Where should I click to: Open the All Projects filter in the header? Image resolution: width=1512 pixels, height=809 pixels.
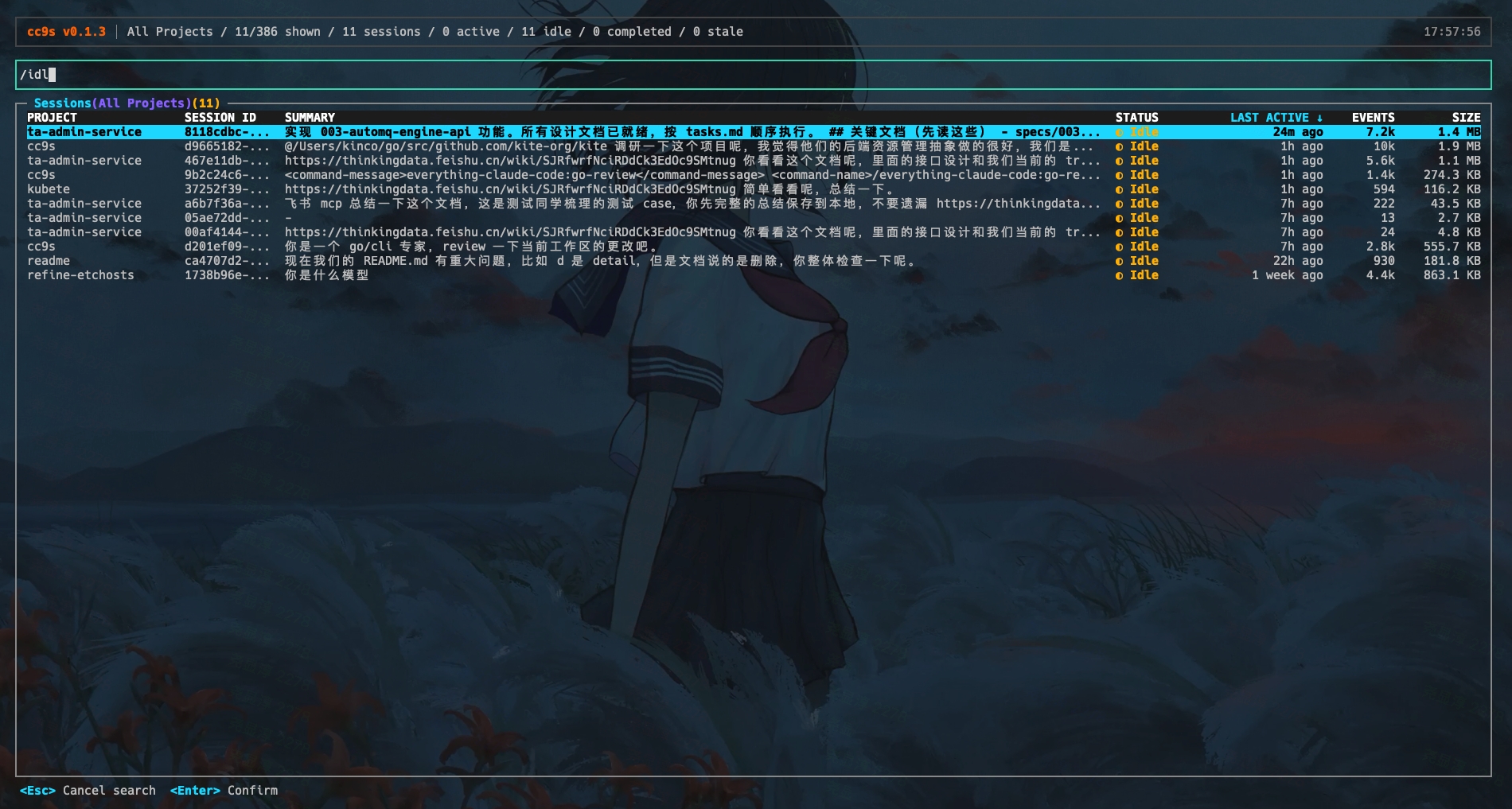(x=170, y=32)
